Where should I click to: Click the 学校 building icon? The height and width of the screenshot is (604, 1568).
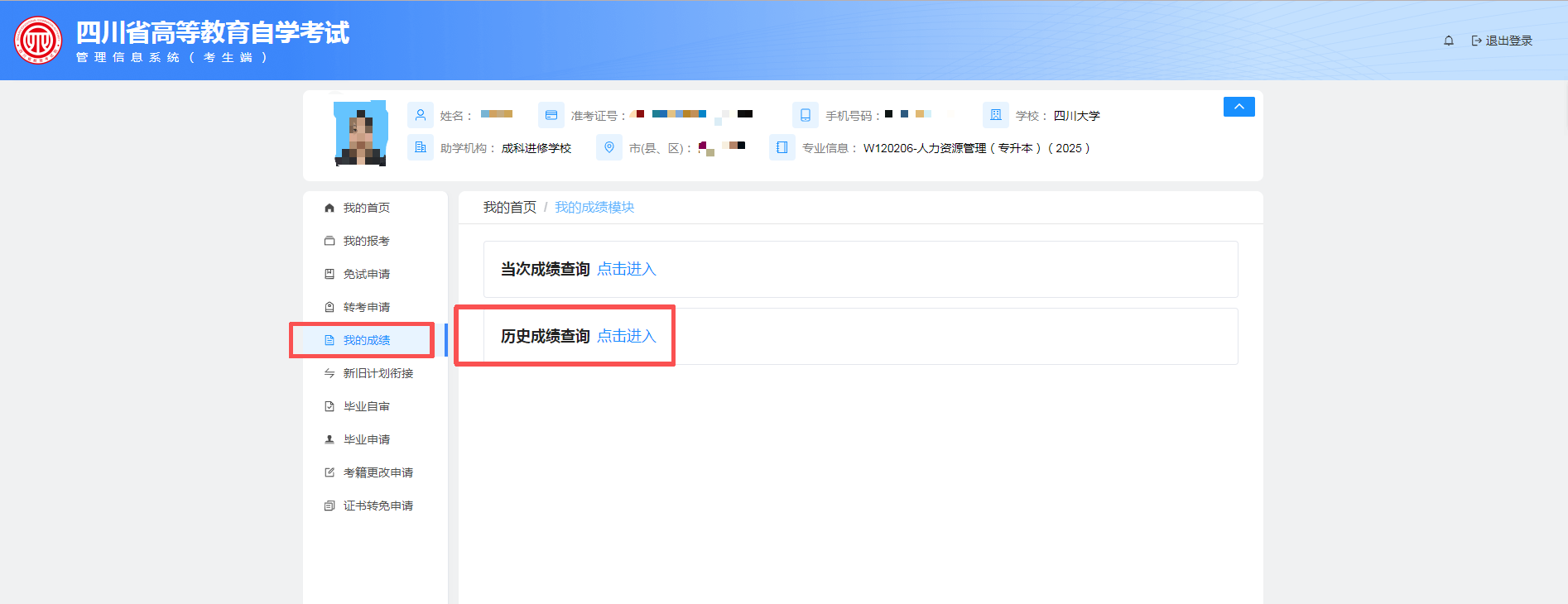tap(996, 115)
